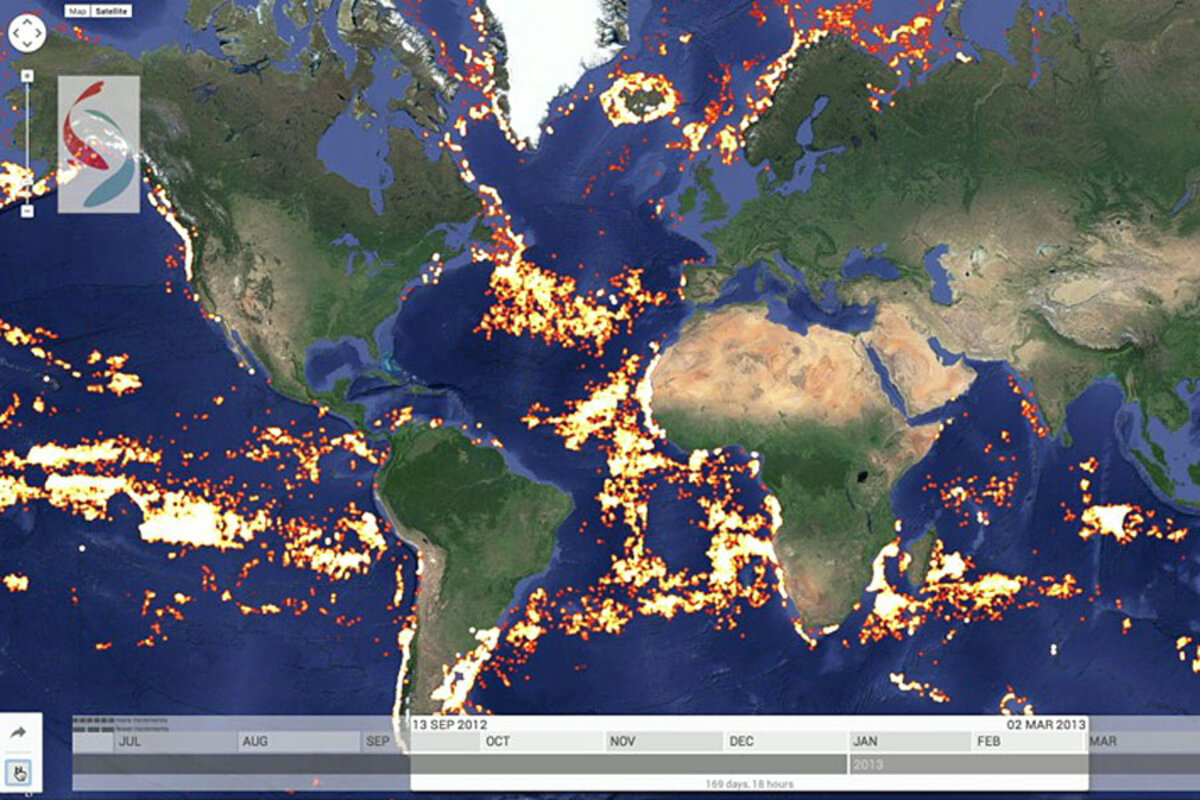Select JUL on the timeline
Screen dimensions: 1200x800
(129, 742)
